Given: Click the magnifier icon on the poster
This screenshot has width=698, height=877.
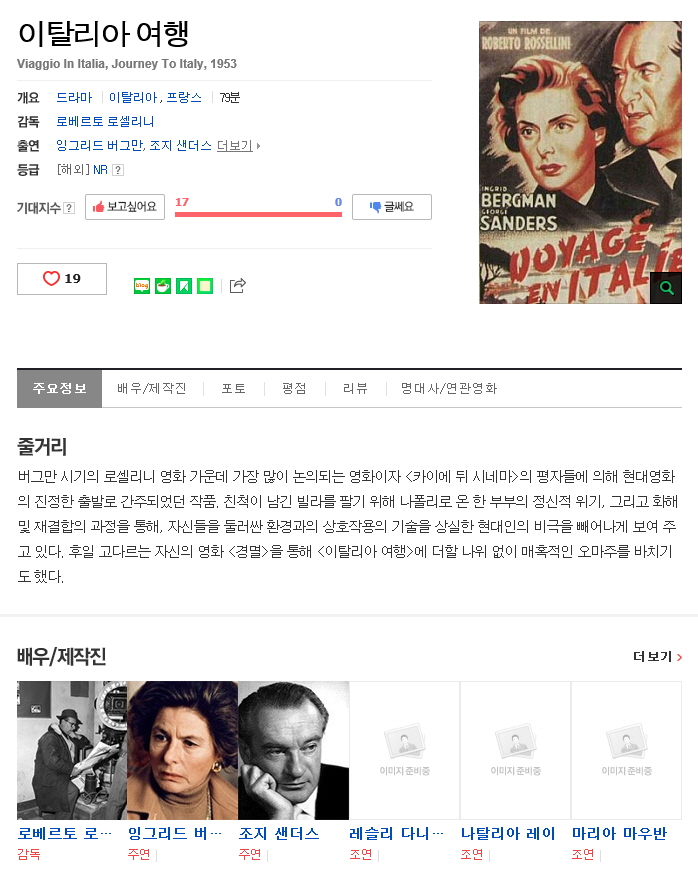Looking at the screenshot, I should (x=666, y=288).
